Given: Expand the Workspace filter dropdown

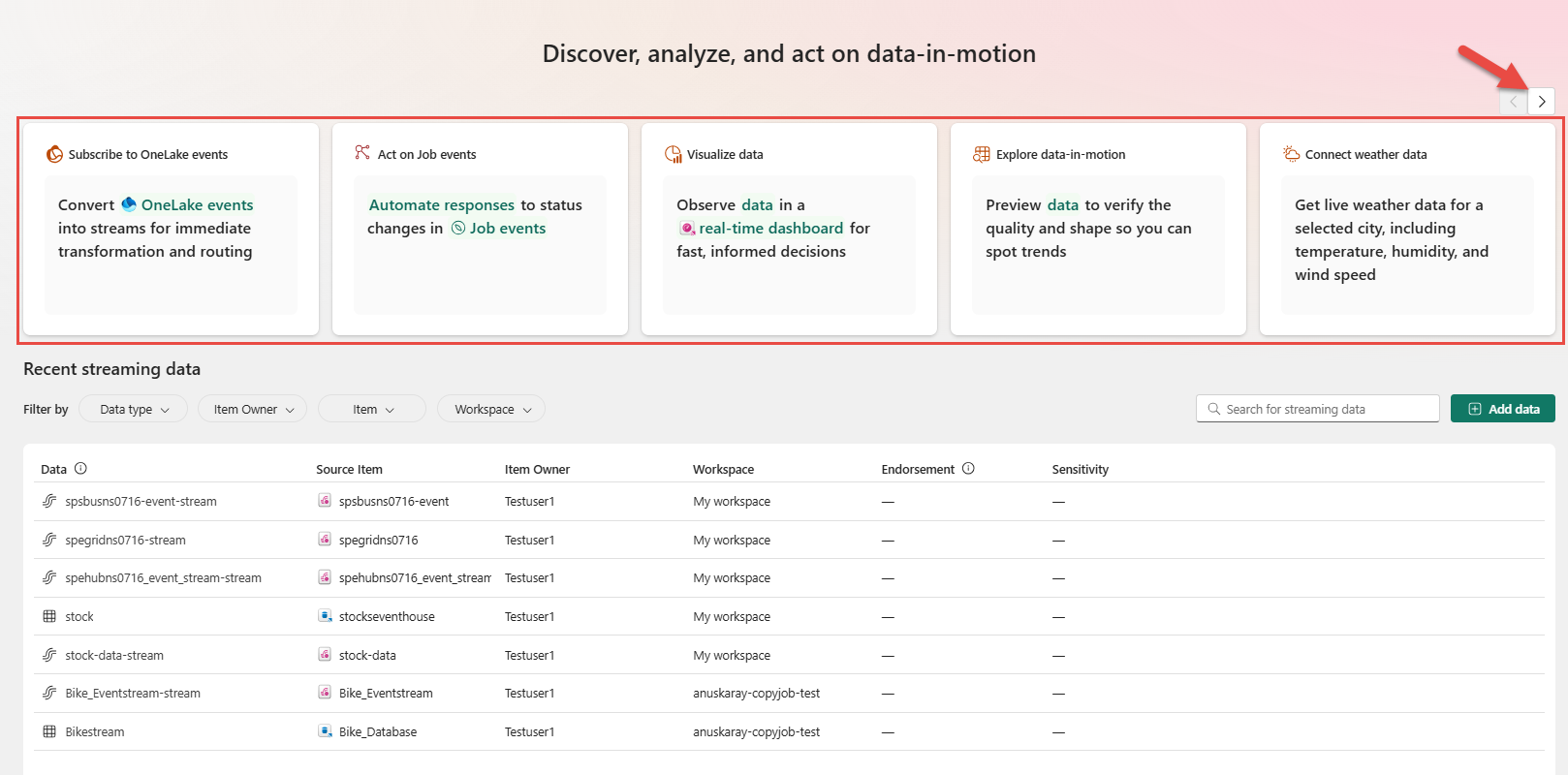Looking at the screenshot, I should pos(491,410).
